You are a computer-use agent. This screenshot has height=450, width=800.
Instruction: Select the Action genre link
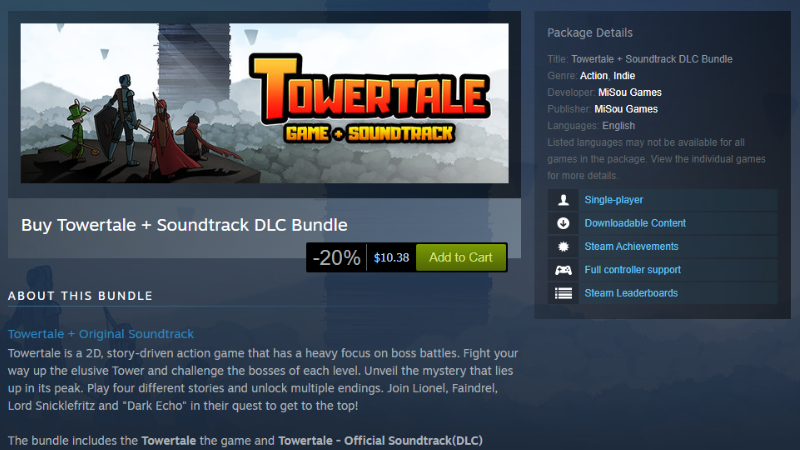pos(594,76)
